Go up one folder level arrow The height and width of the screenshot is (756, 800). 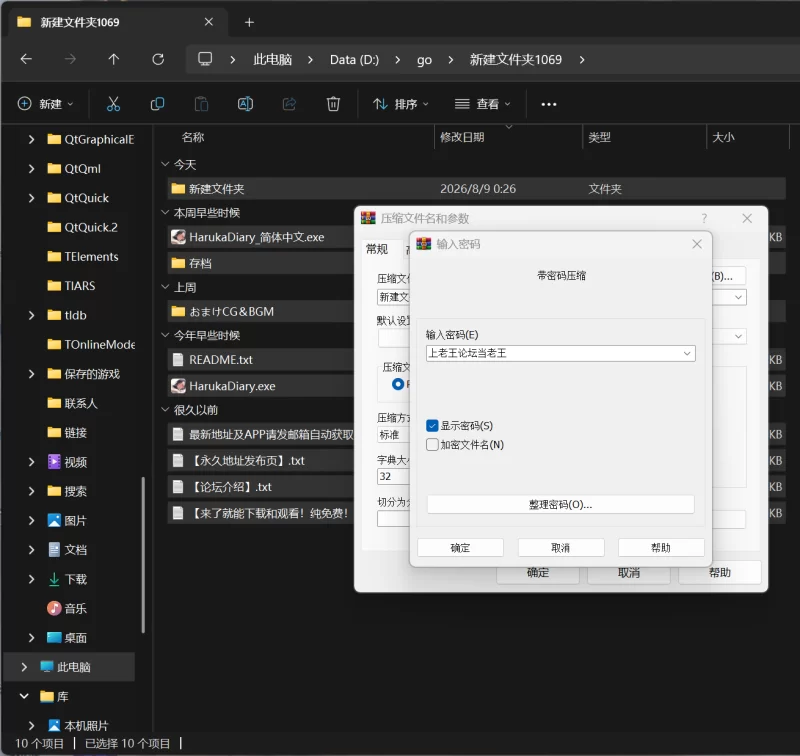[x=114, y=59]
